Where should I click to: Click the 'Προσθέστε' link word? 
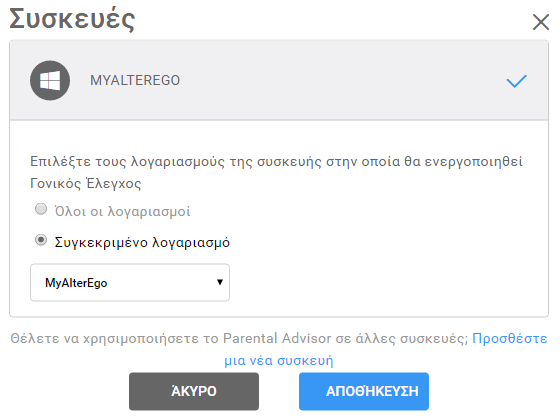coord(510,338)
